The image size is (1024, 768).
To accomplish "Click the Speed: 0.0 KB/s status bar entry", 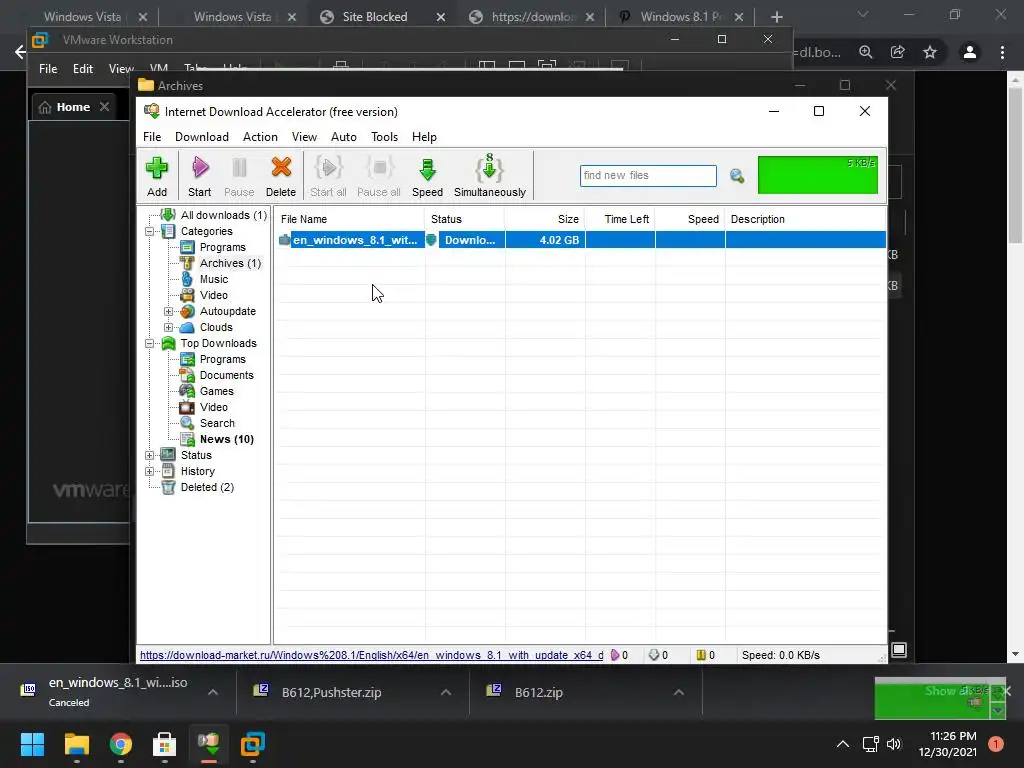I will pos(780,655).
